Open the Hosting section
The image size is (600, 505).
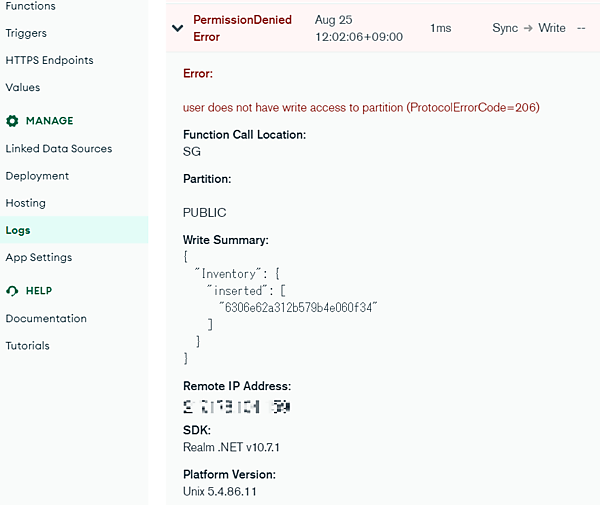(26, 203)
